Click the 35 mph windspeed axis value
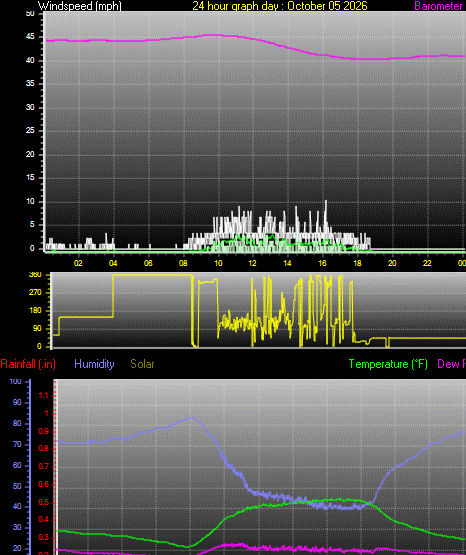This screenshot has height=555, width=466. 30,84
